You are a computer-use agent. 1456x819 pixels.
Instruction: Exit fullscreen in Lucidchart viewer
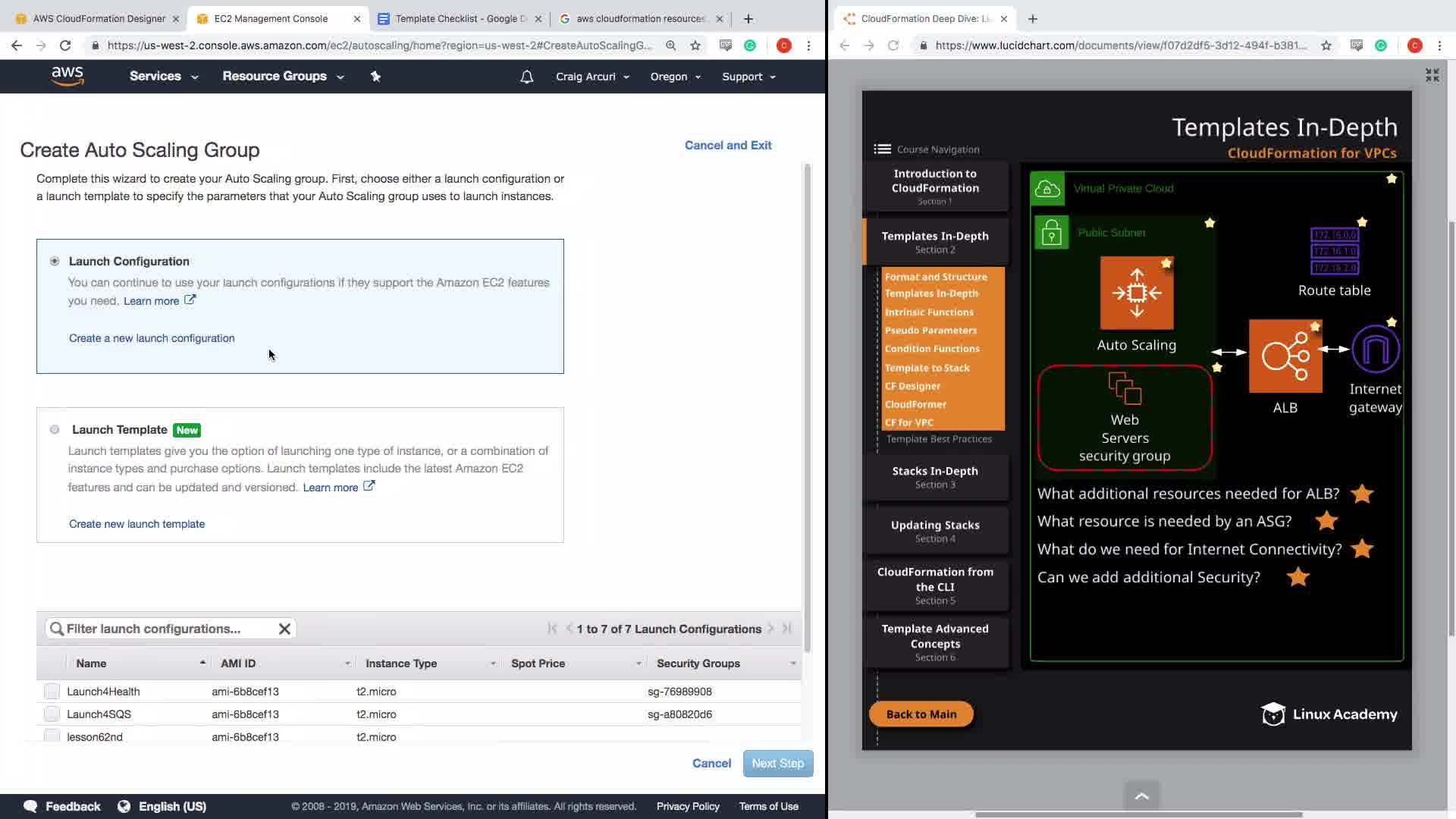[1432, 75]
